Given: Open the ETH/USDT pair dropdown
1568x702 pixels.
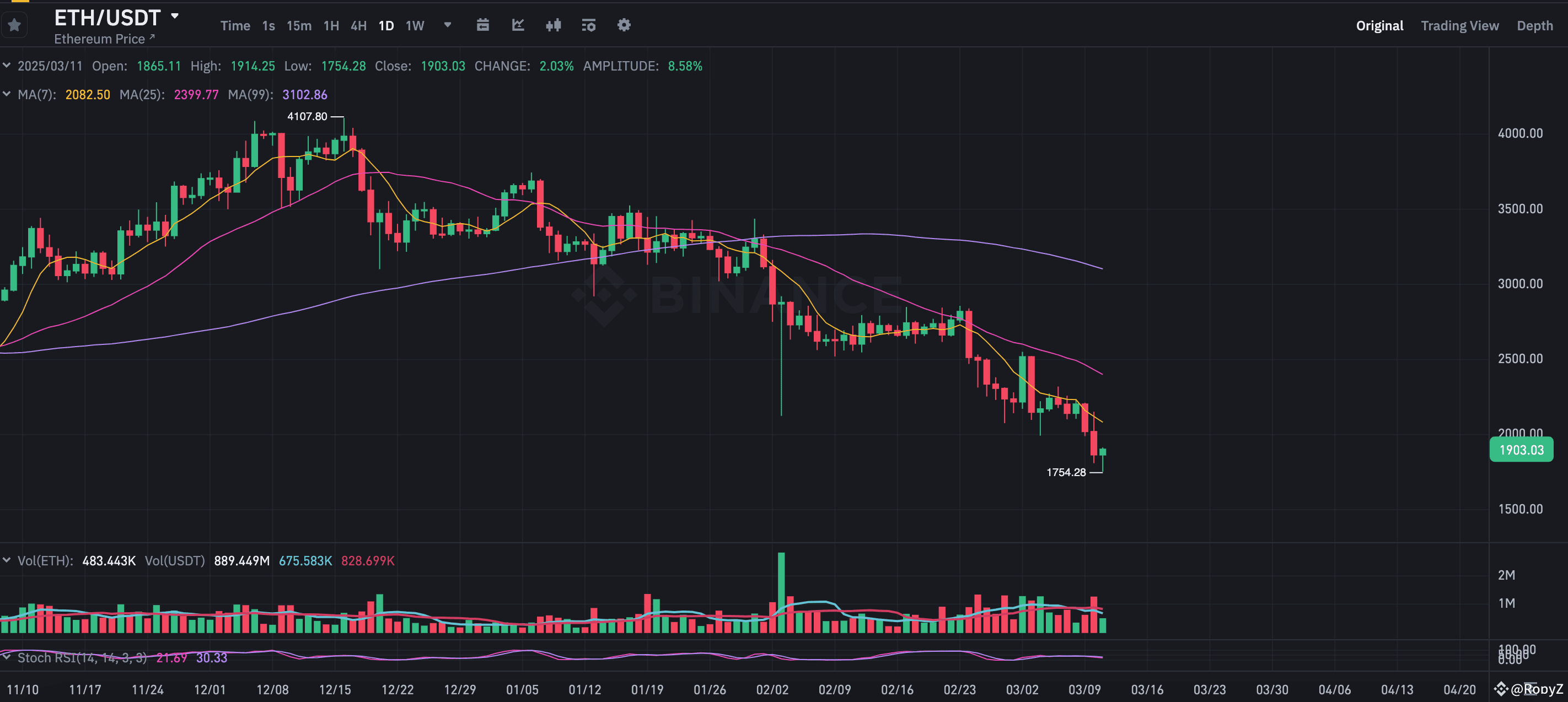Looking at the screenshot, I should 175,16.
